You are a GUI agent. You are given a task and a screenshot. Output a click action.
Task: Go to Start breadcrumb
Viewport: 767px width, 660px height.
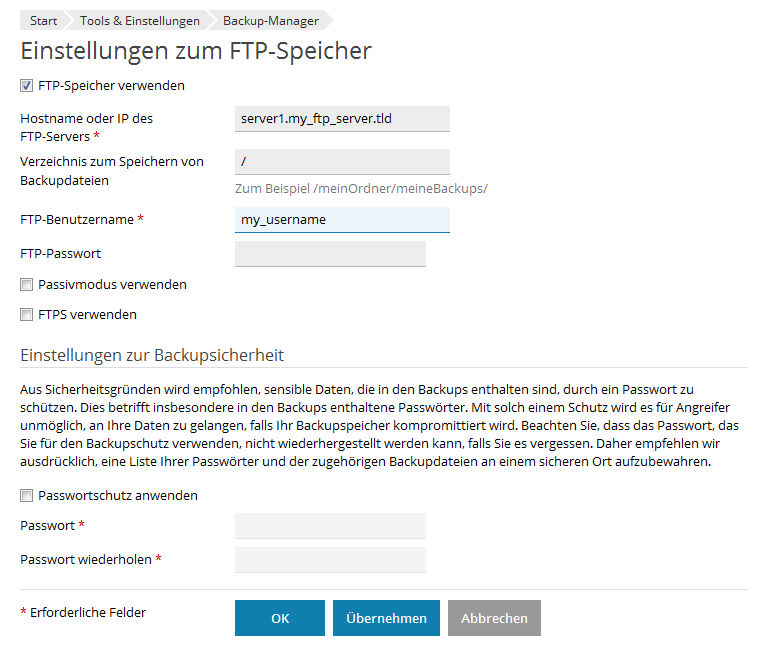(43, 21)
